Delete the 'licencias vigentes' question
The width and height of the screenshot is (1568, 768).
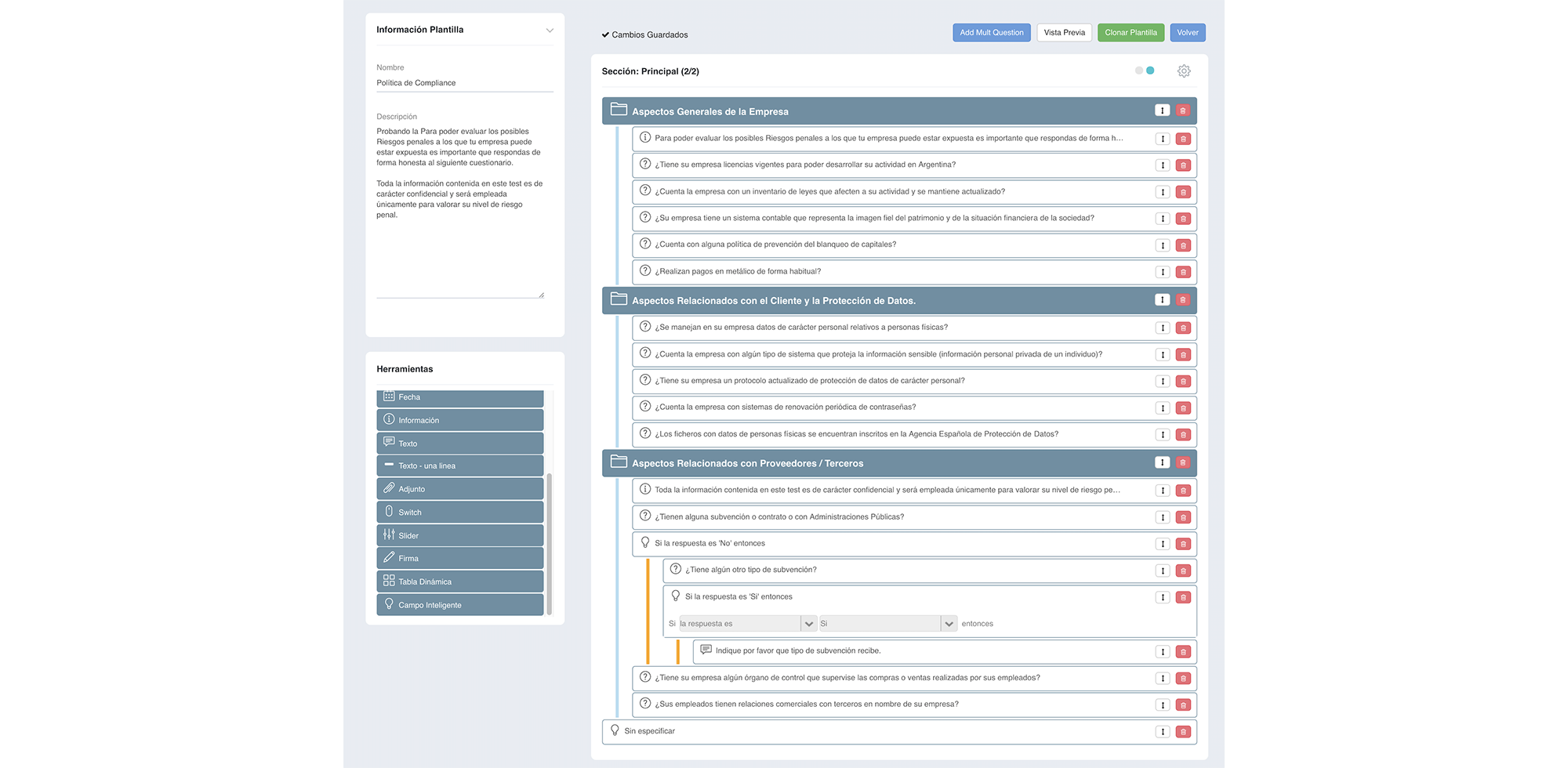pos(1183,165)
